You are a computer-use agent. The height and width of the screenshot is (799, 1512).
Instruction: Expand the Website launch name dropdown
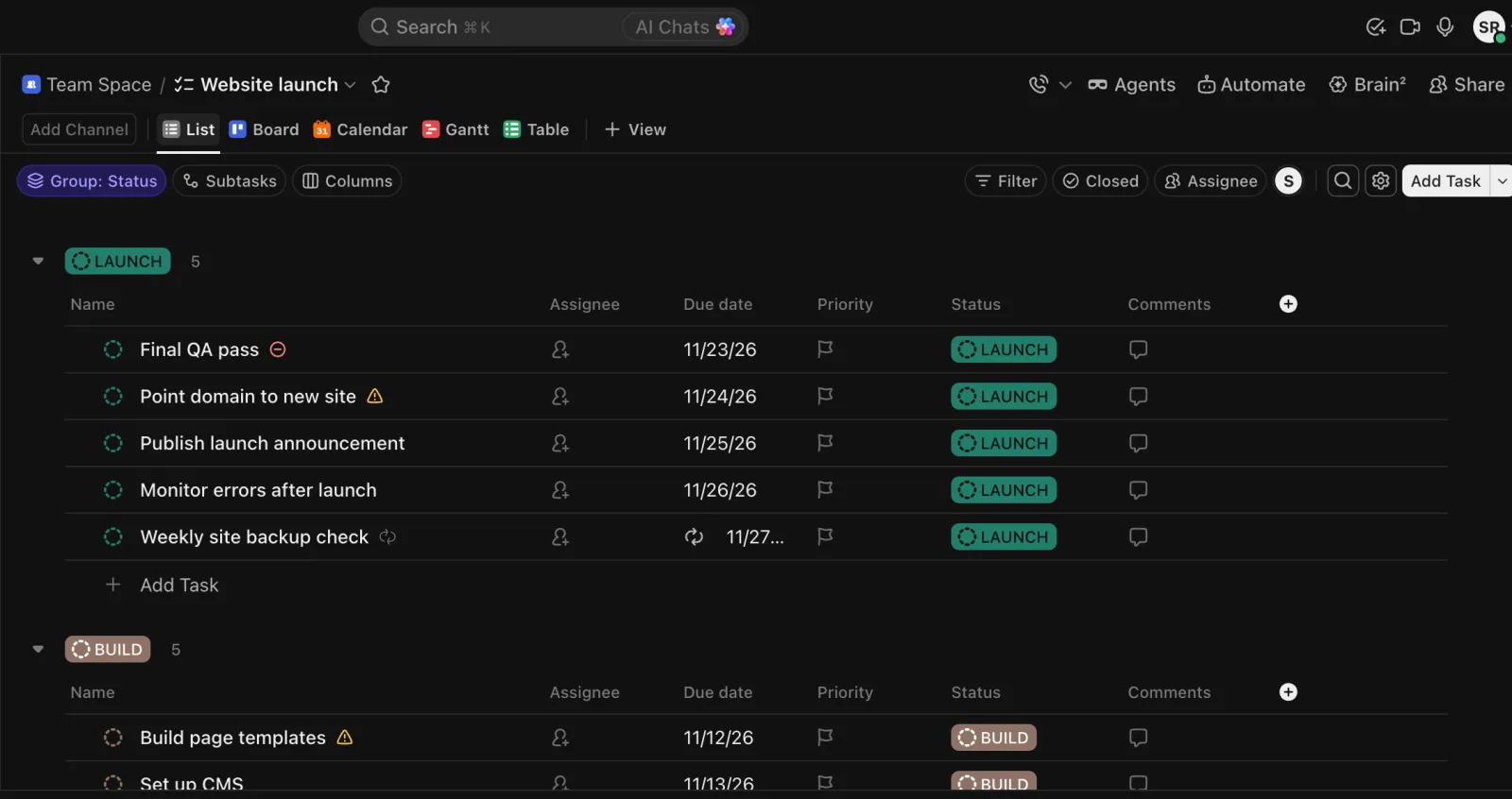click(x=351, y=85)
